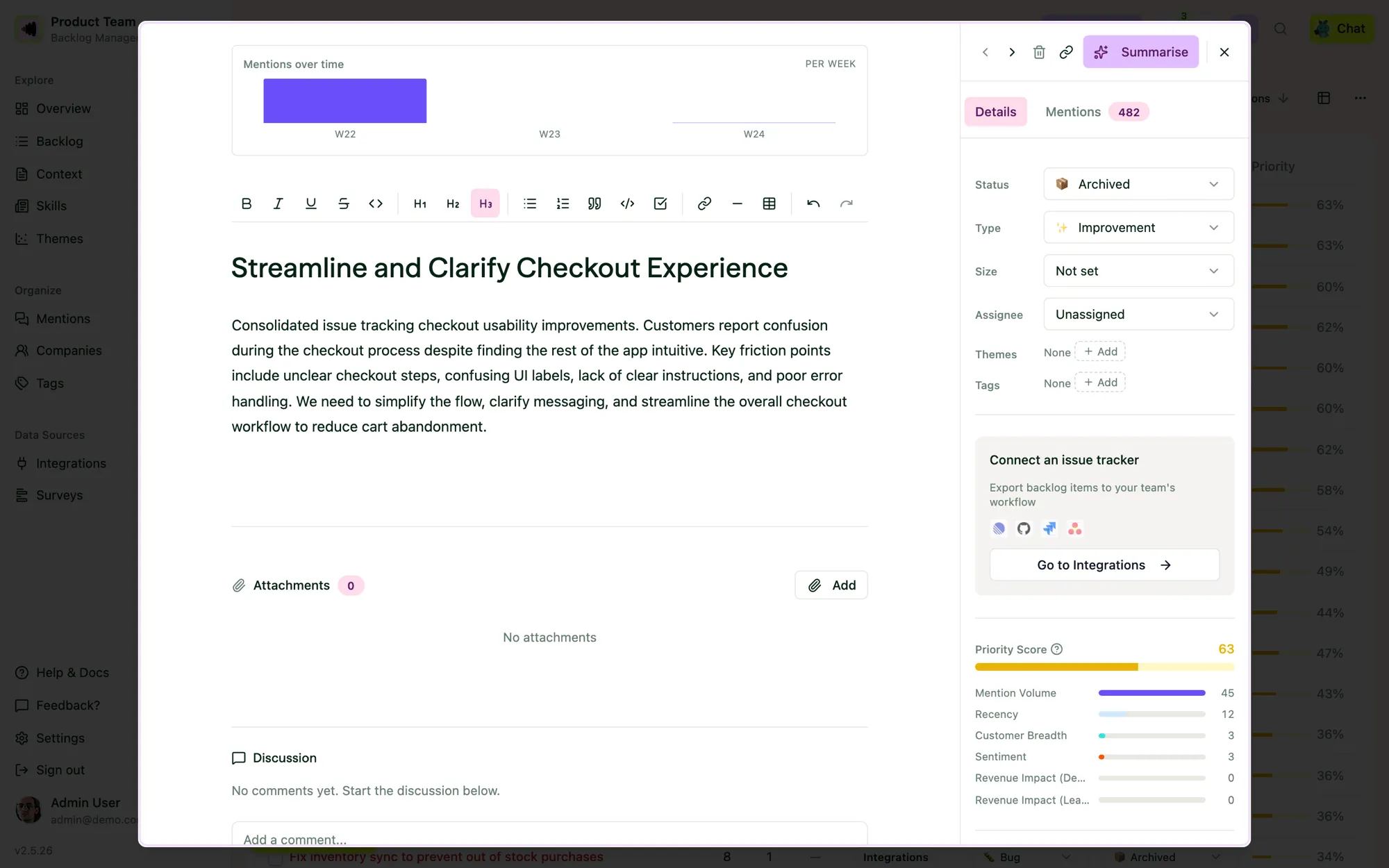Redo the last edit
Image resolution: width=1389 pixels, height=868 pixels.
(x=846, y=203)
